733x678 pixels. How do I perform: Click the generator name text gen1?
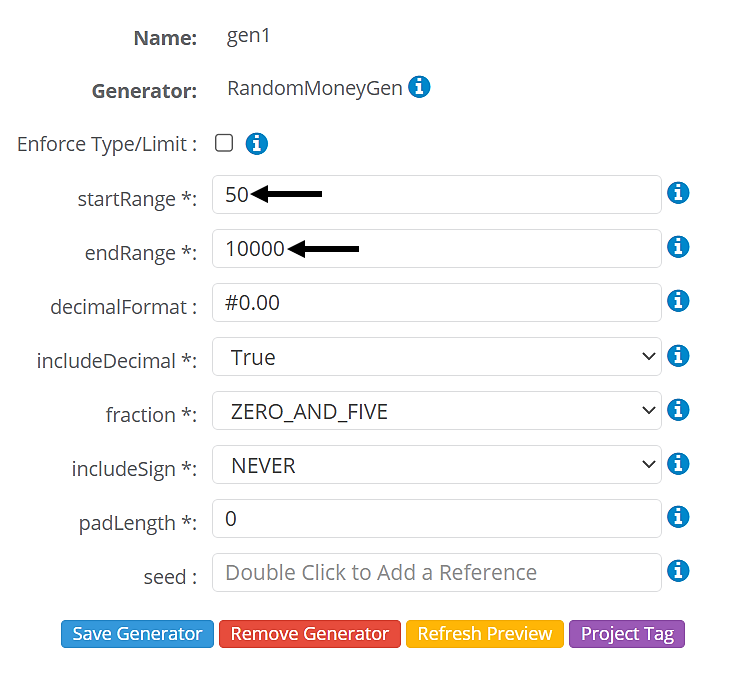tap(248, 36)
